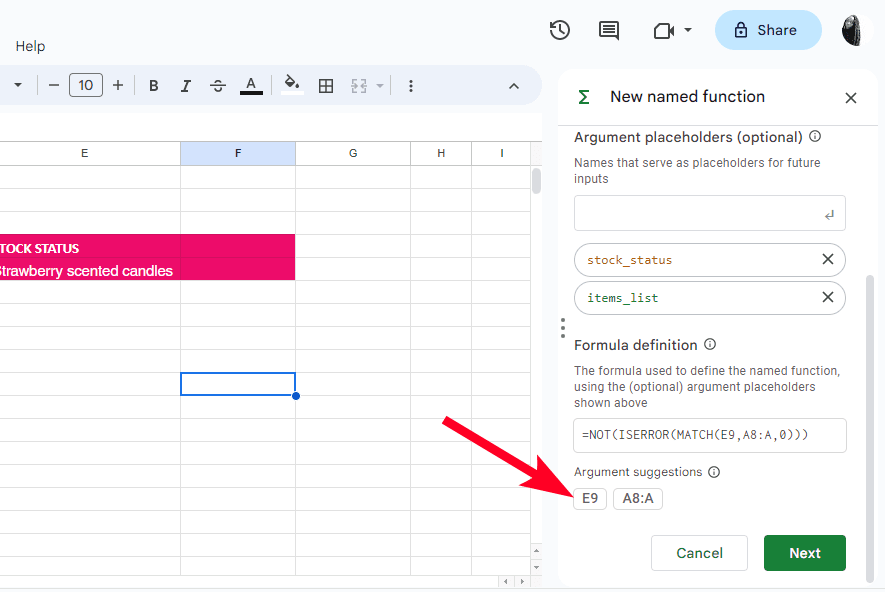Open the toolbar's three-dot more options

(x=410, y=86)
